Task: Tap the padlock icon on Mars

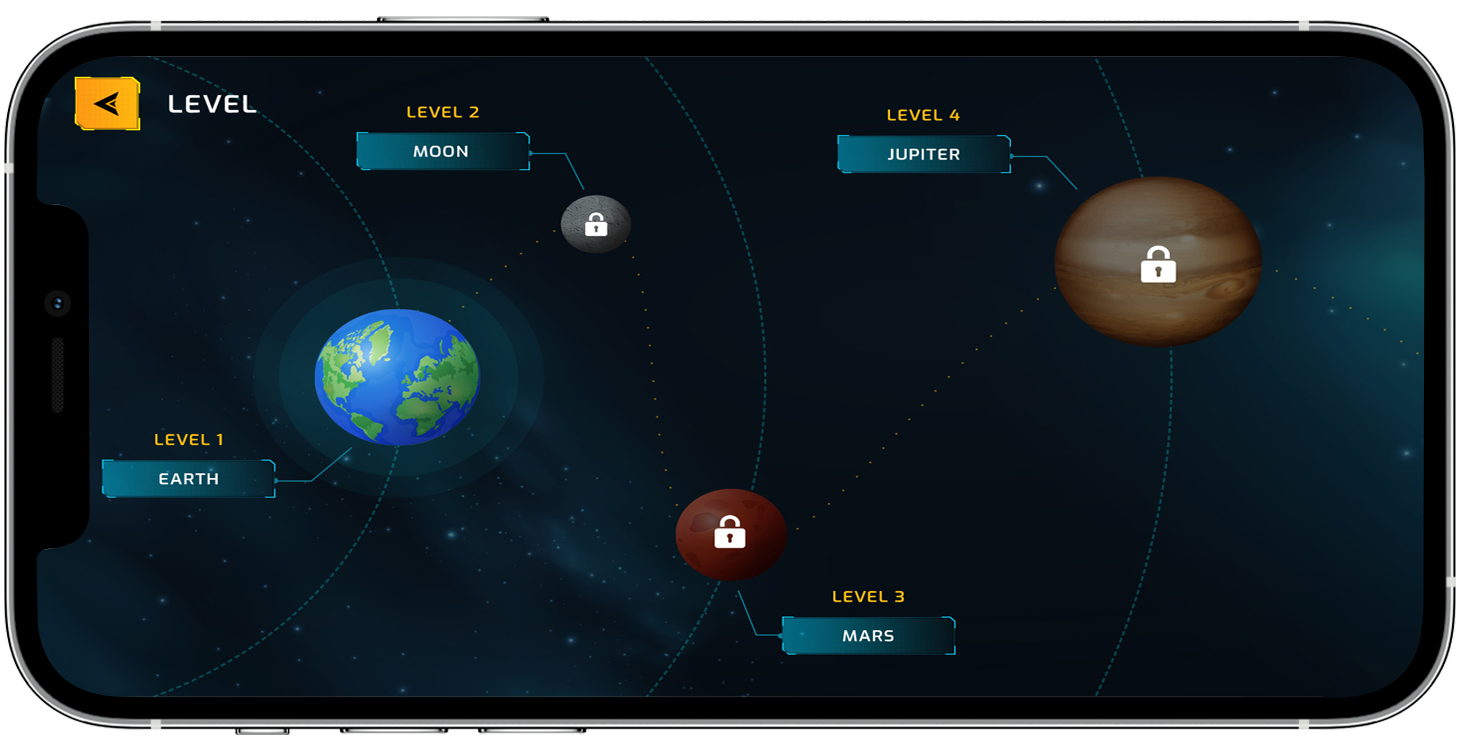Action: [730, 532]
